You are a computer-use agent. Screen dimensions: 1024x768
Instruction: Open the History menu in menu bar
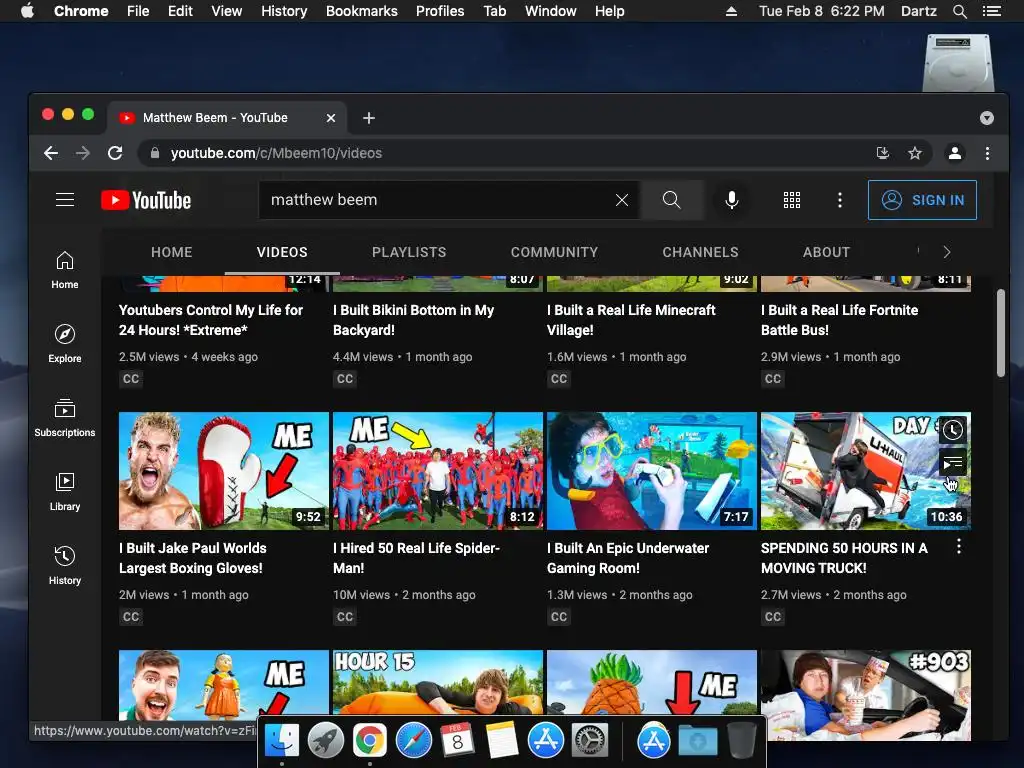coord(284,11)
